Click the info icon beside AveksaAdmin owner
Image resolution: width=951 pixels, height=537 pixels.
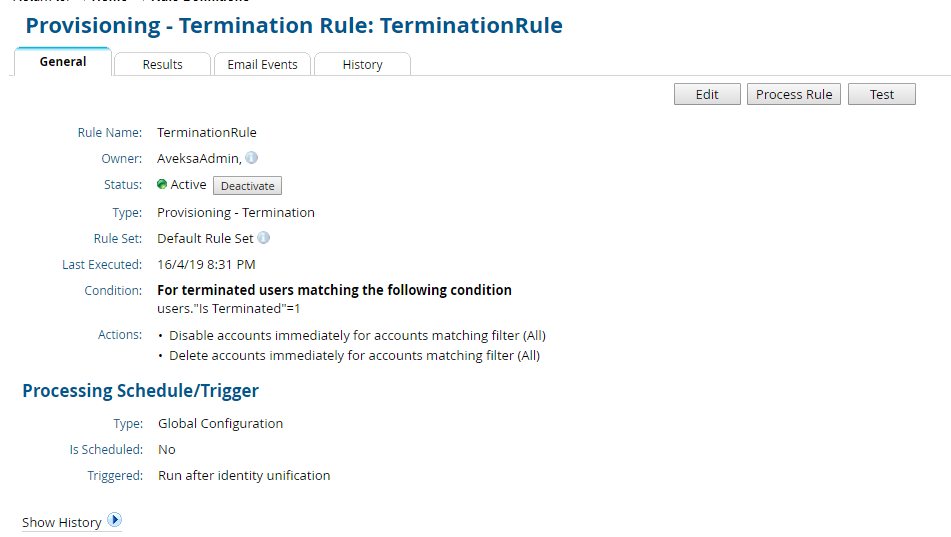[252, 158]
